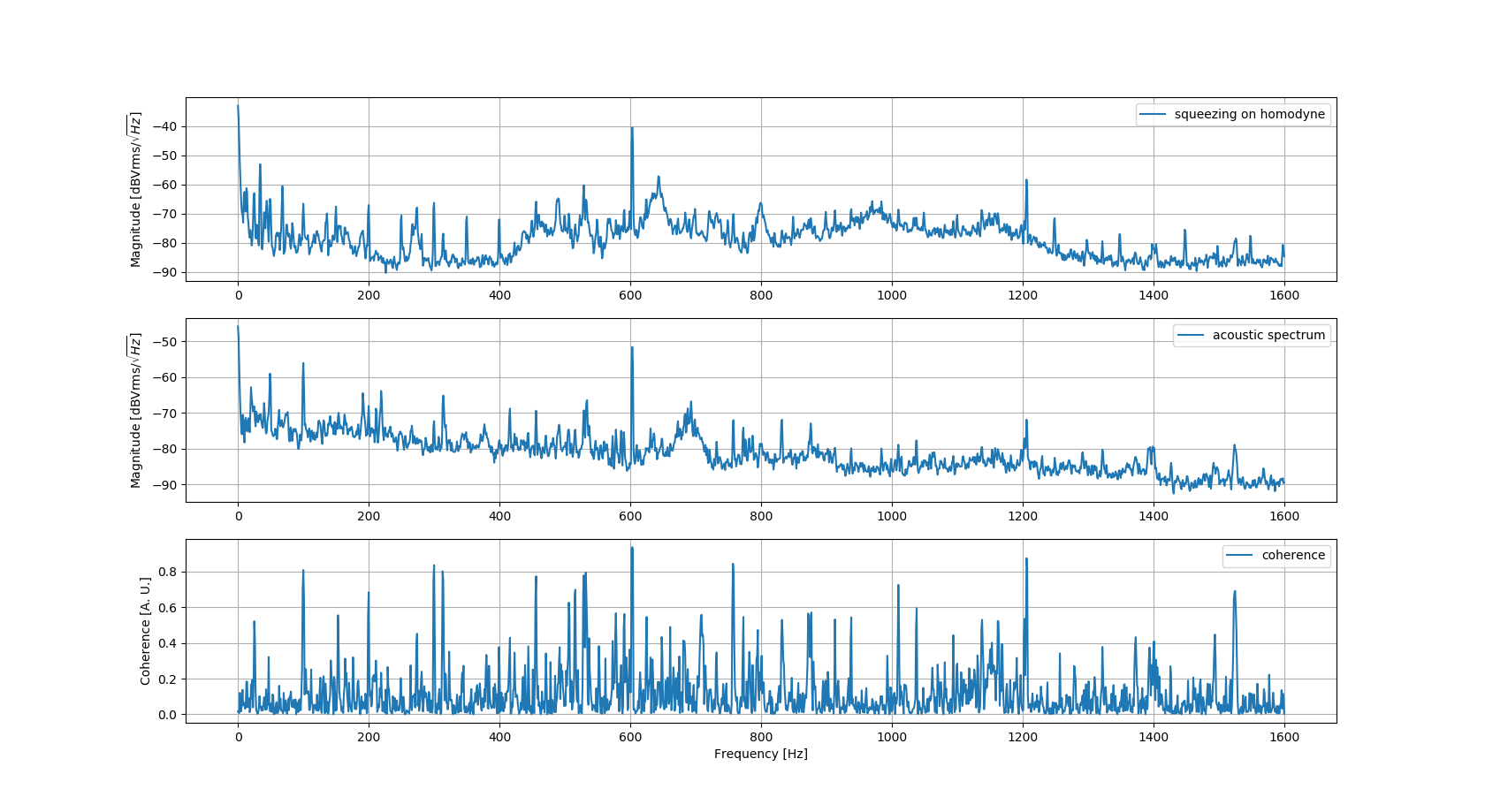Click the 1000 x-tick label of the middle plot
This screenshot has width=1485, height=812.
tap(892, 516)
